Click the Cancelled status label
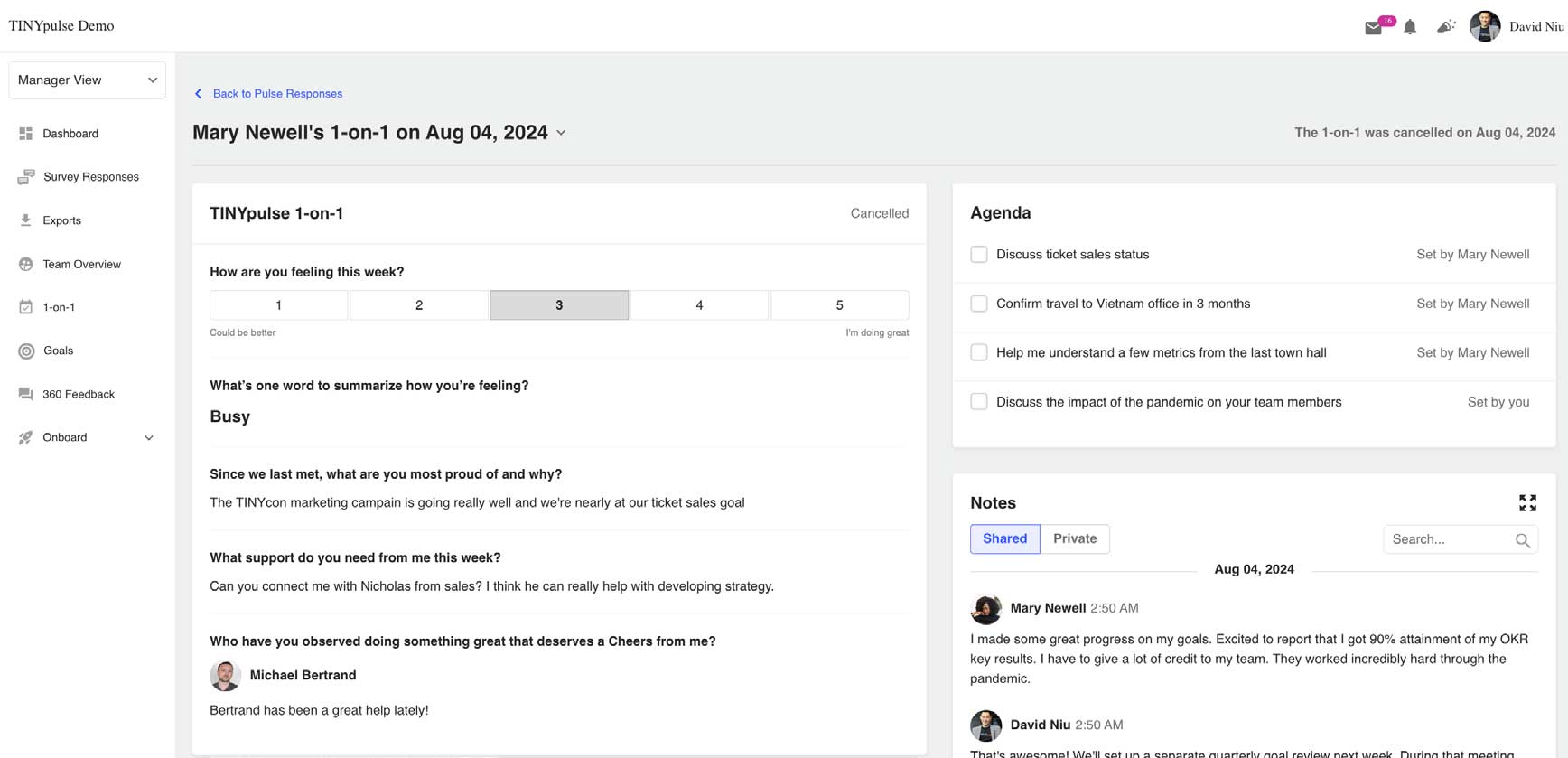 tap(879, 213)
